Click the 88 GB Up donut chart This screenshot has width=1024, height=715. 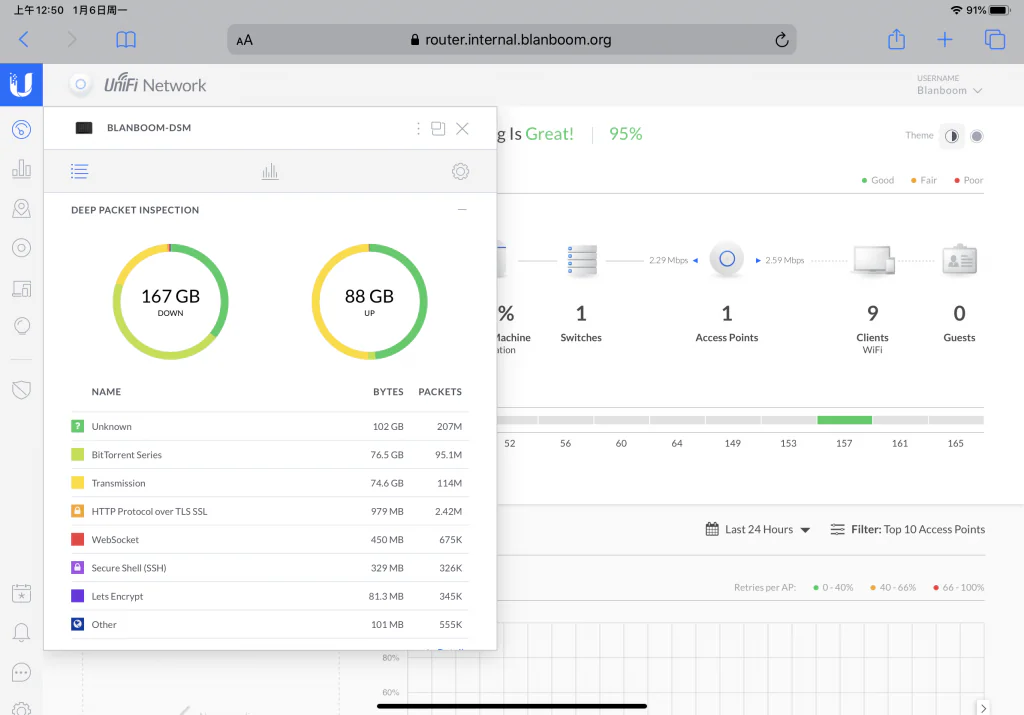(370, 302)
